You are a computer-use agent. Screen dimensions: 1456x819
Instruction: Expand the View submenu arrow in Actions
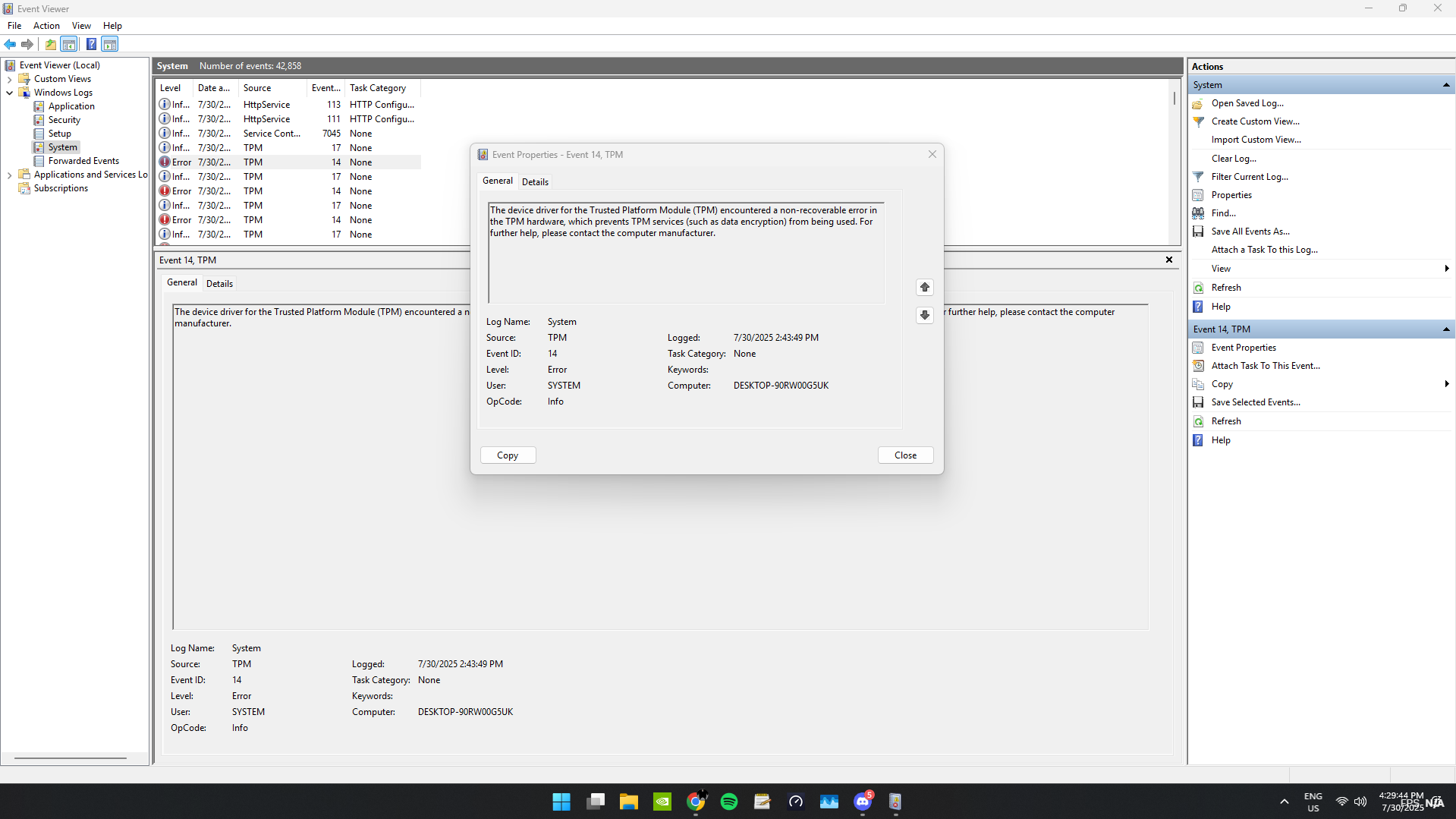(1447, 269)
